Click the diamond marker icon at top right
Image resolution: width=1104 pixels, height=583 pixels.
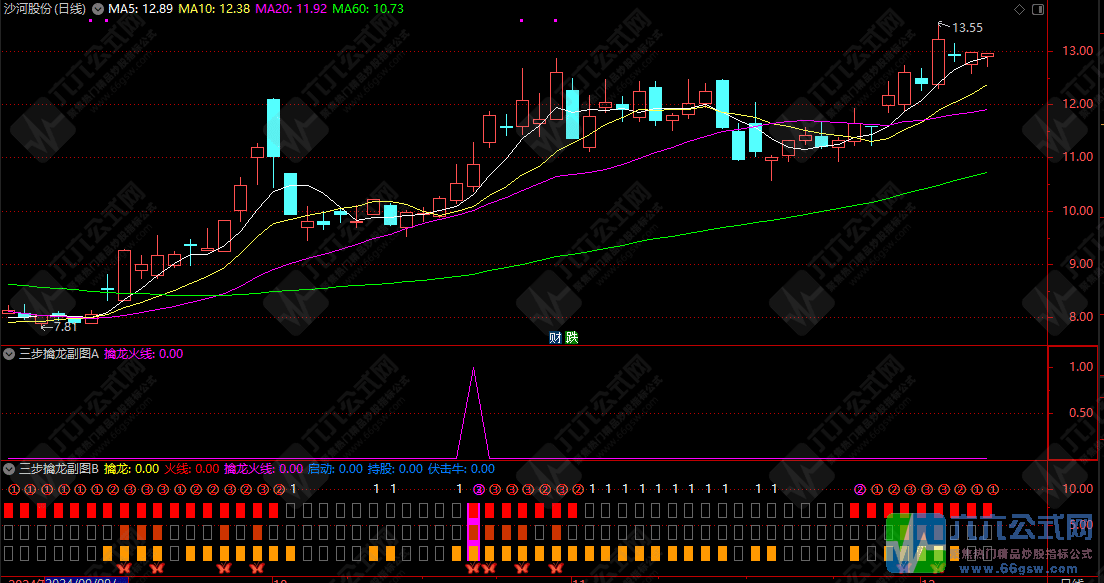point(1018,8)
